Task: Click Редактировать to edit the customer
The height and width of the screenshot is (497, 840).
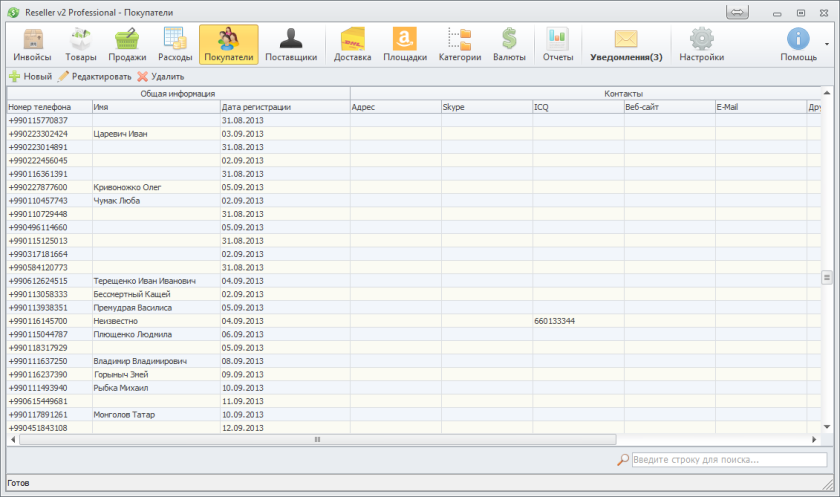Action: (94, 76)
